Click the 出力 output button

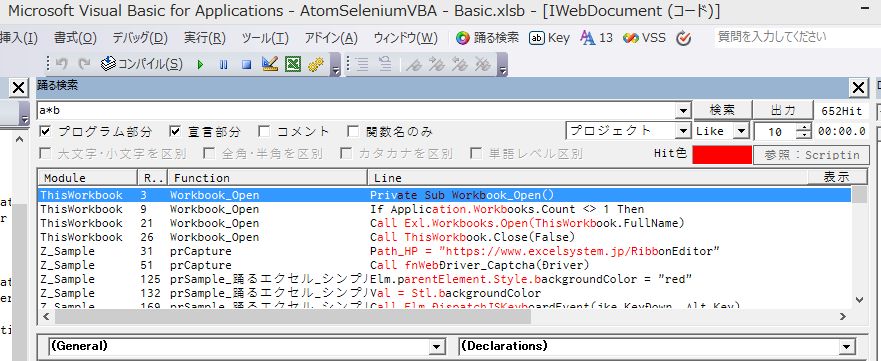(783, 110)
